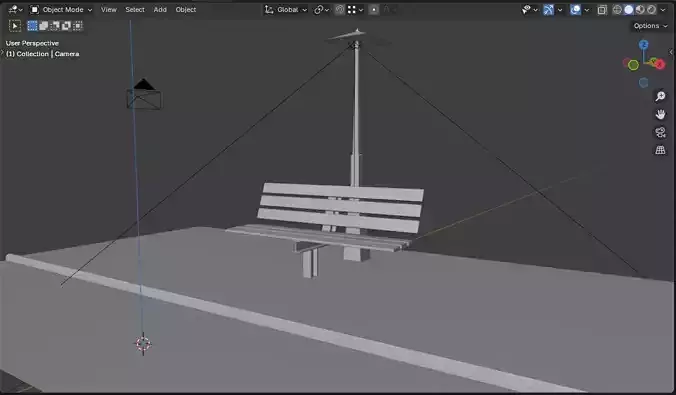Open the View menu
Image resolution: width=676 pixels, height=395 pixels.
[109, 9]
